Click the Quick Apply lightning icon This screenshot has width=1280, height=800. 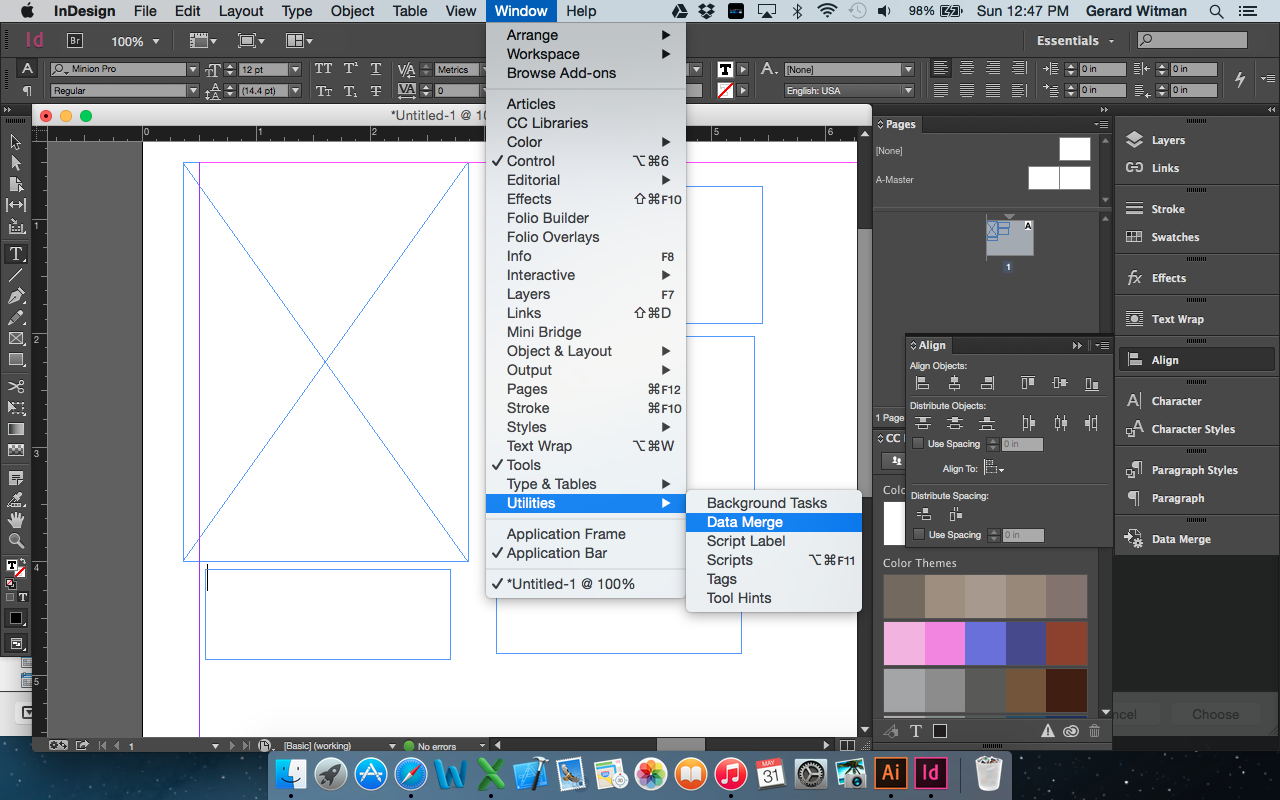(1240, 79)
